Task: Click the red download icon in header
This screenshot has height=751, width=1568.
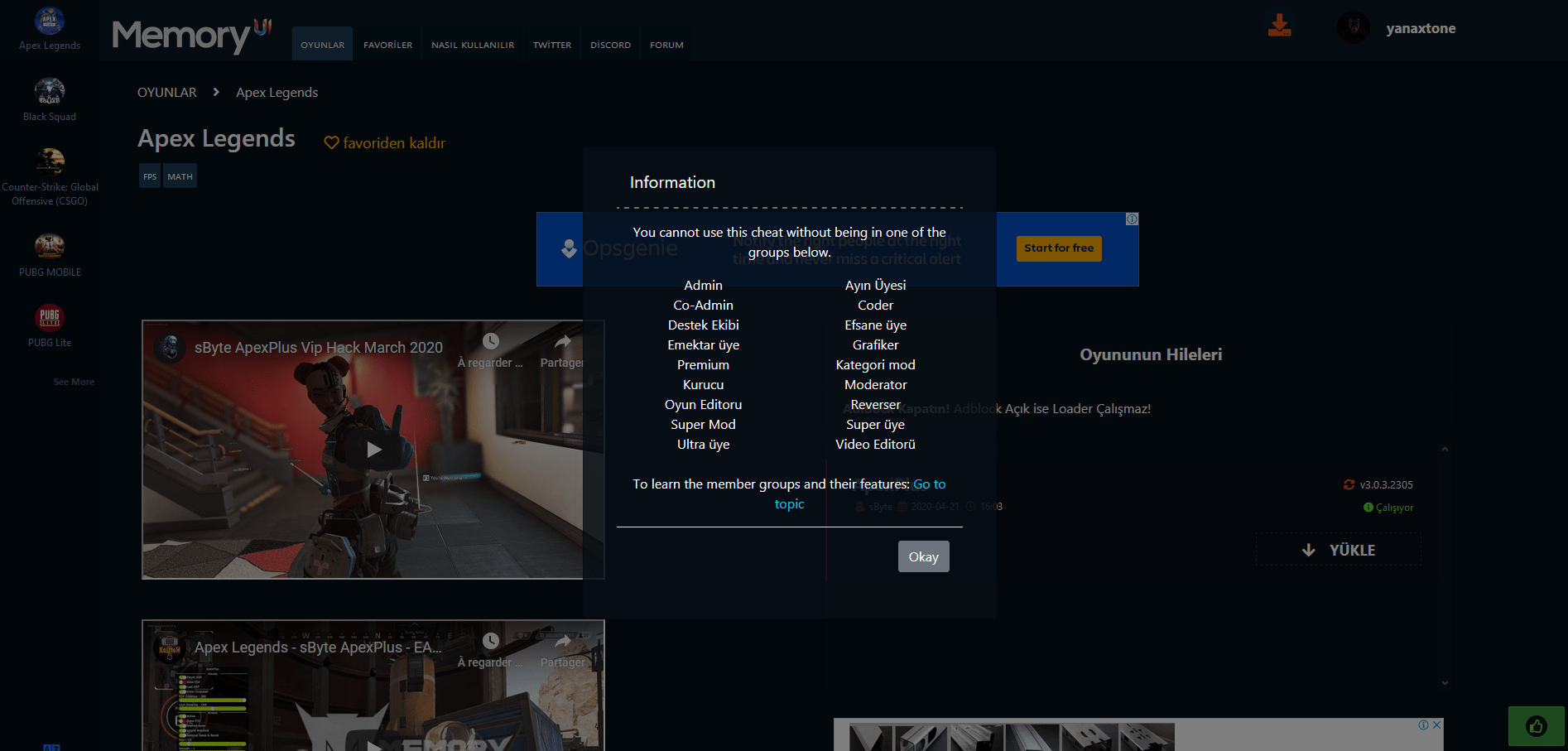Action: click(1279, 26)
